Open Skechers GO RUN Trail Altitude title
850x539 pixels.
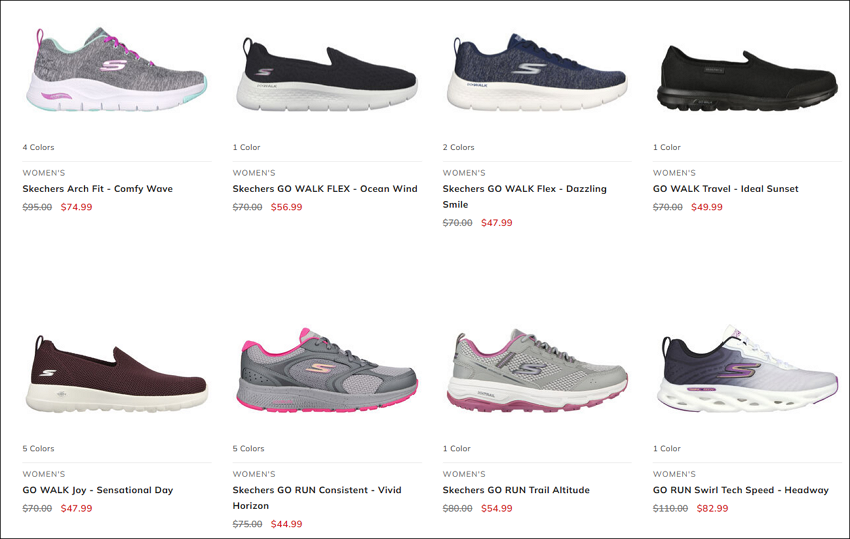pos(516,490)
